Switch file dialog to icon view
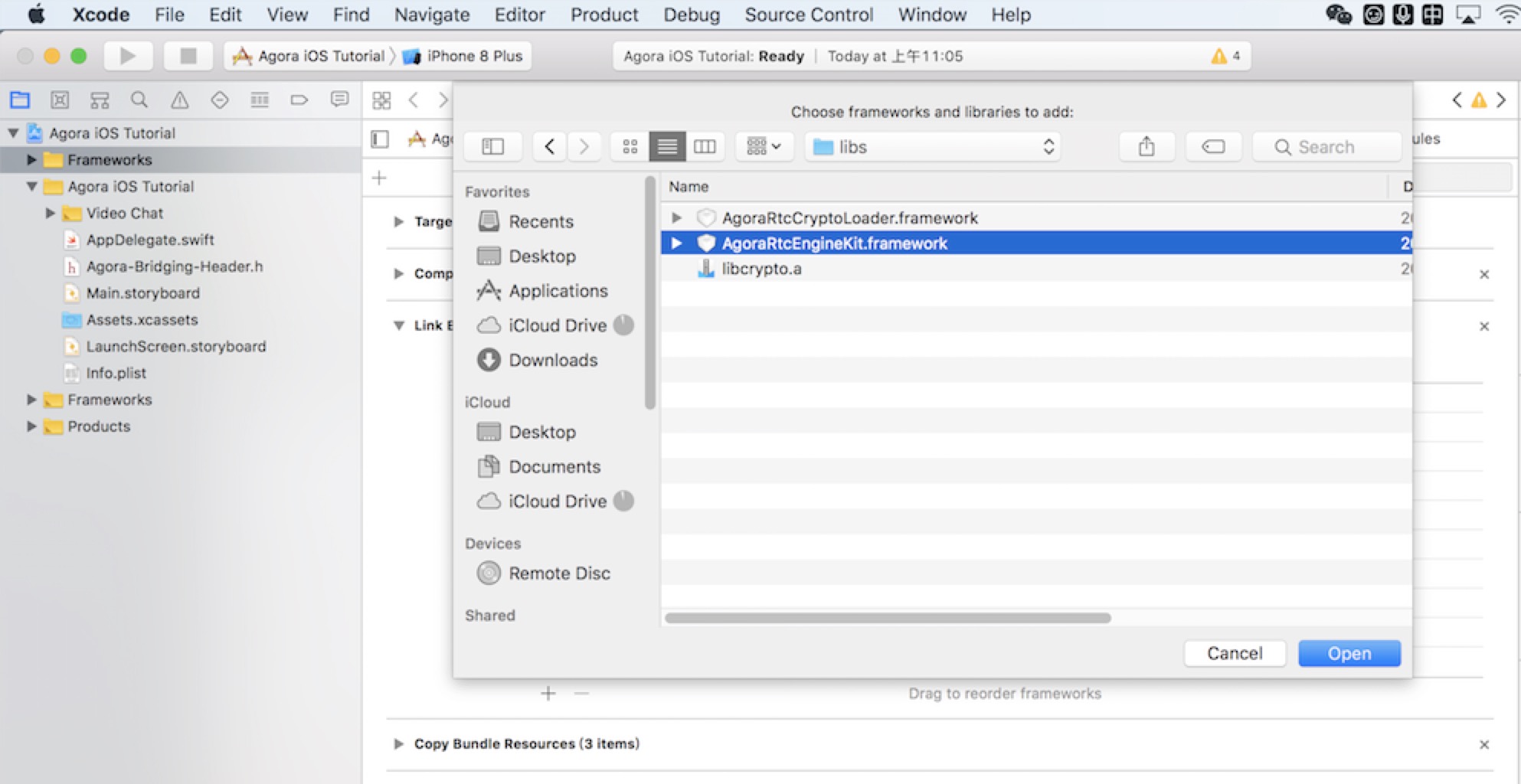This screenshot has height=784, width=1521. pyautogui.click(x=630, y=146)
